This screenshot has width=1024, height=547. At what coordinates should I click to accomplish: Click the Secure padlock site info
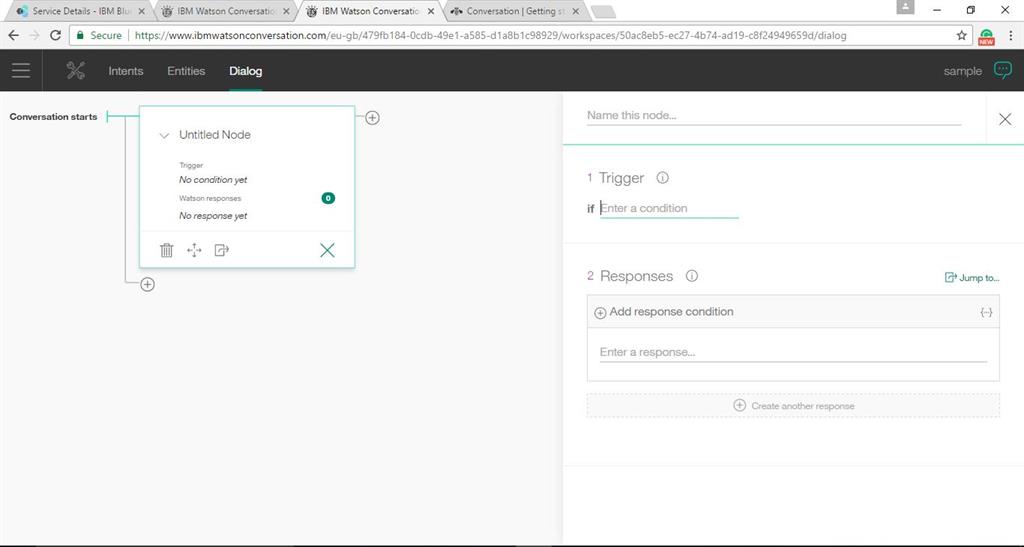99,35
